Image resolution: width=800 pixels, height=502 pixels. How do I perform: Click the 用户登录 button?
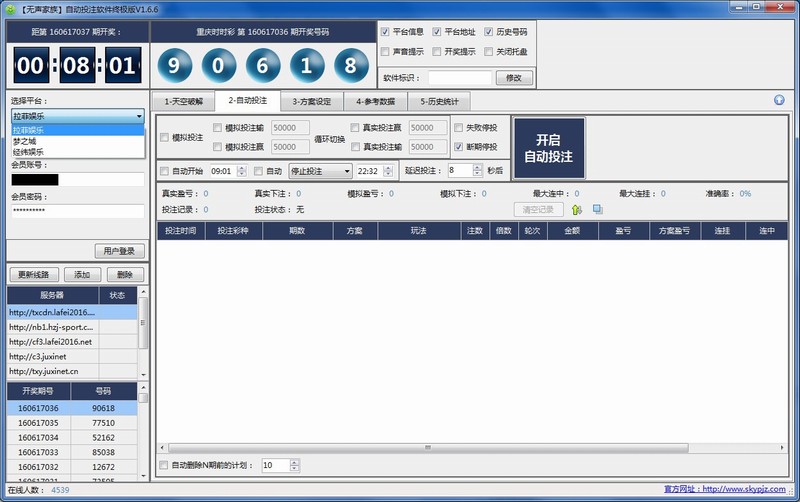coord(120,250)
